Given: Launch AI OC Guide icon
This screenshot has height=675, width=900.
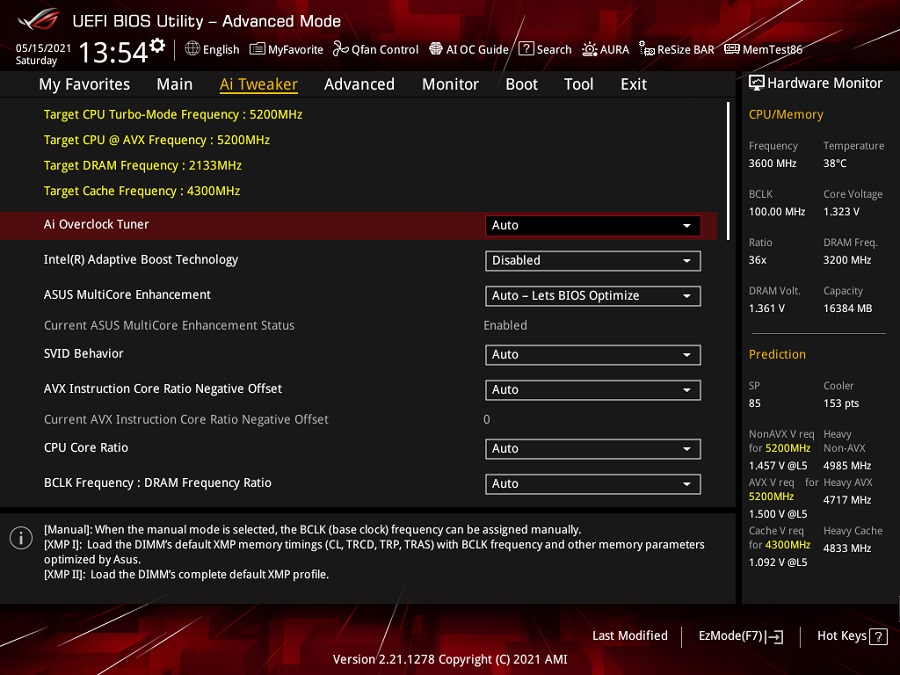Looking at the screenshot, I should pos(436,49).
